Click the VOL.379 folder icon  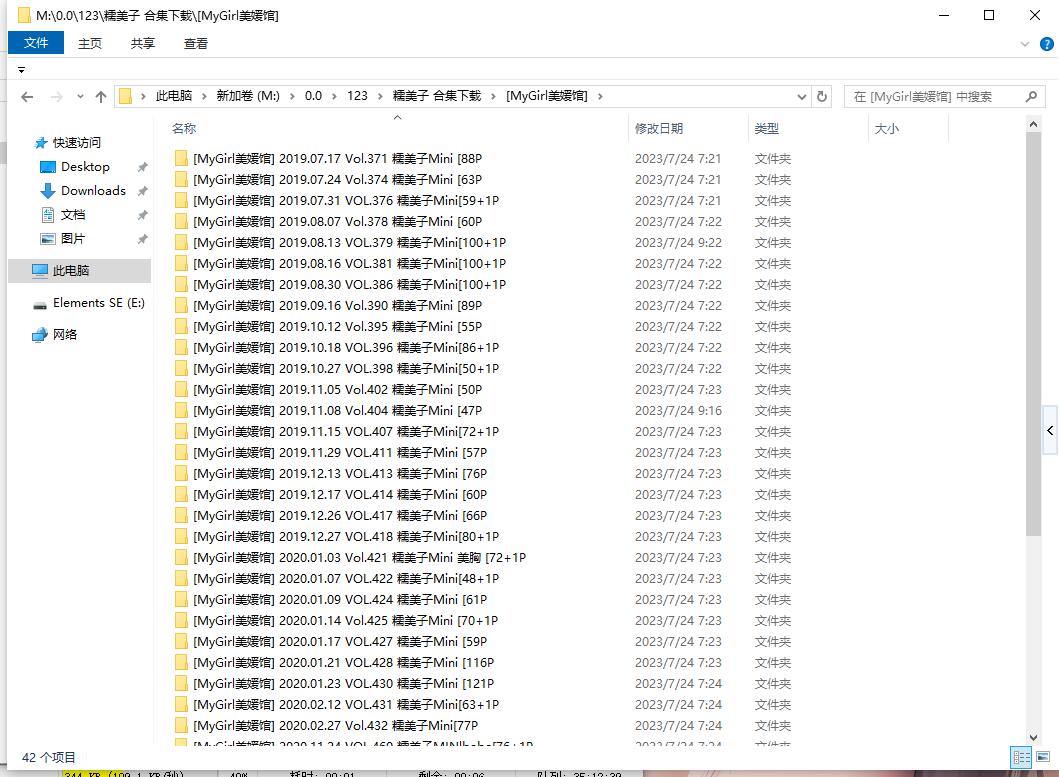181,243
